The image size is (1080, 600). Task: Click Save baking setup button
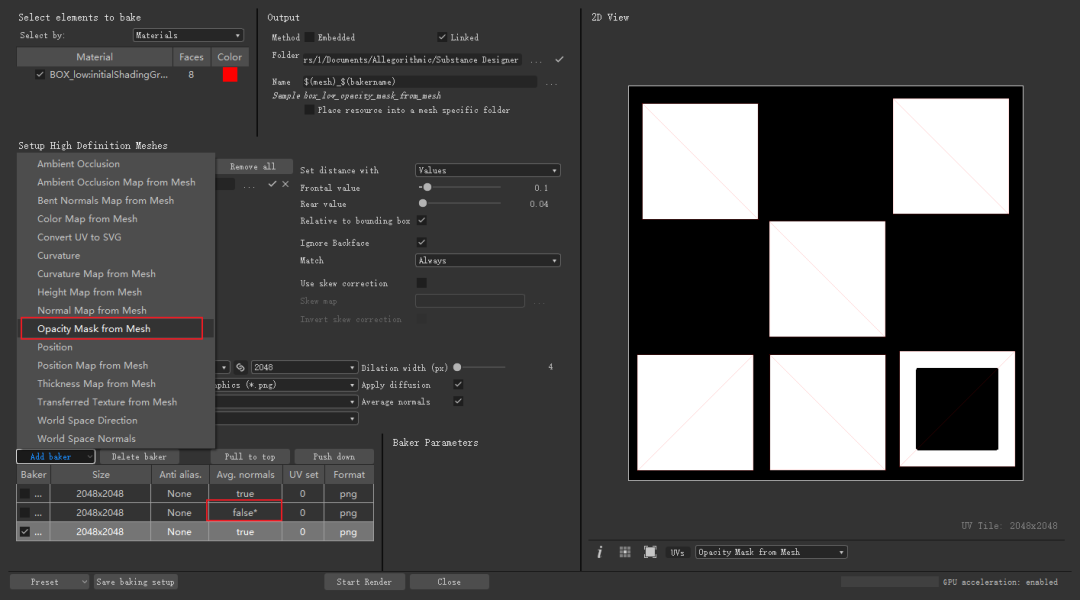(136, 582)
